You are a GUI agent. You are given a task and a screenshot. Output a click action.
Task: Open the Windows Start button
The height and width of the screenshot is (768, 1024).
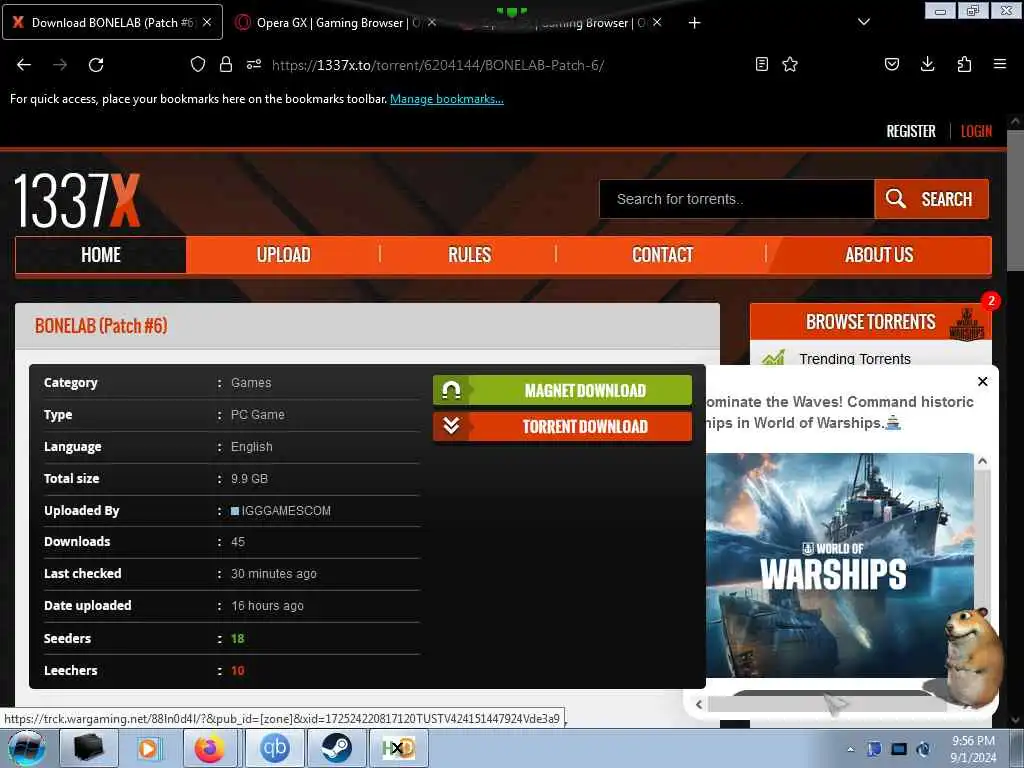click(27, 748)
